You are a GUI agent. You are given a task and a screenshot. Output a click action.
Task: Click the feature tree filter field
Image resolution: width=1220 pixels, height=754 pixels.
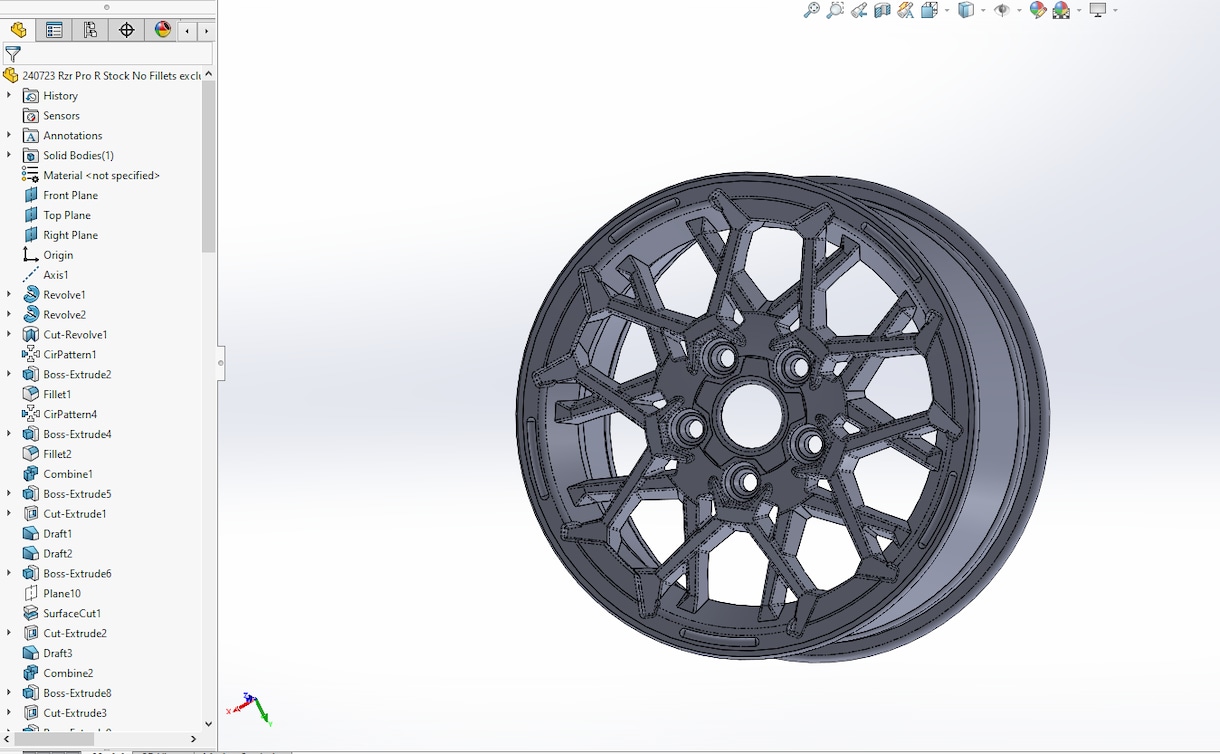[x=107, y=54]
